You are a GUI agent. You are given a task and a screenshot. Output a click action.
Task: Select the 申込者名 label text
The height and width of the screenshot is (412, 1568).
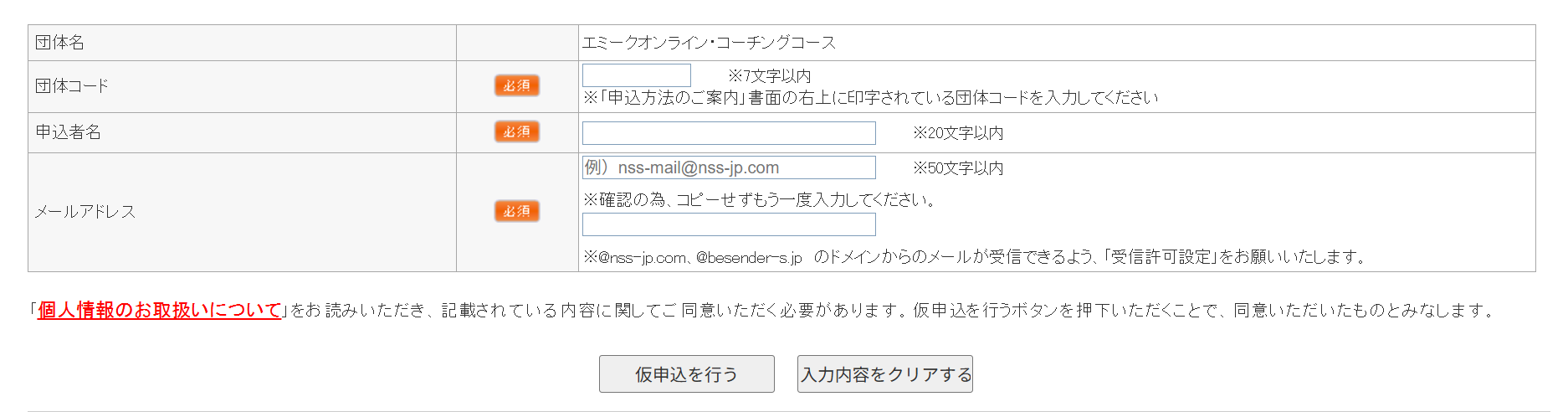coord(68,132)
